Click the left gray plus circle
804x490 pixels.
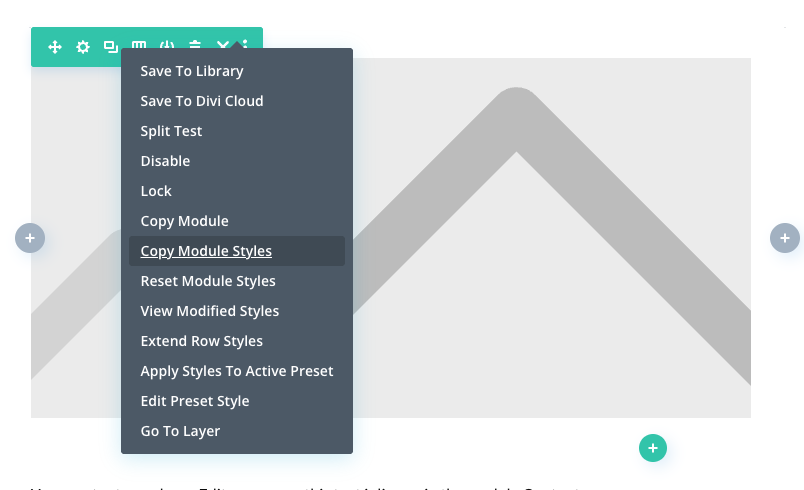[30, 238]
